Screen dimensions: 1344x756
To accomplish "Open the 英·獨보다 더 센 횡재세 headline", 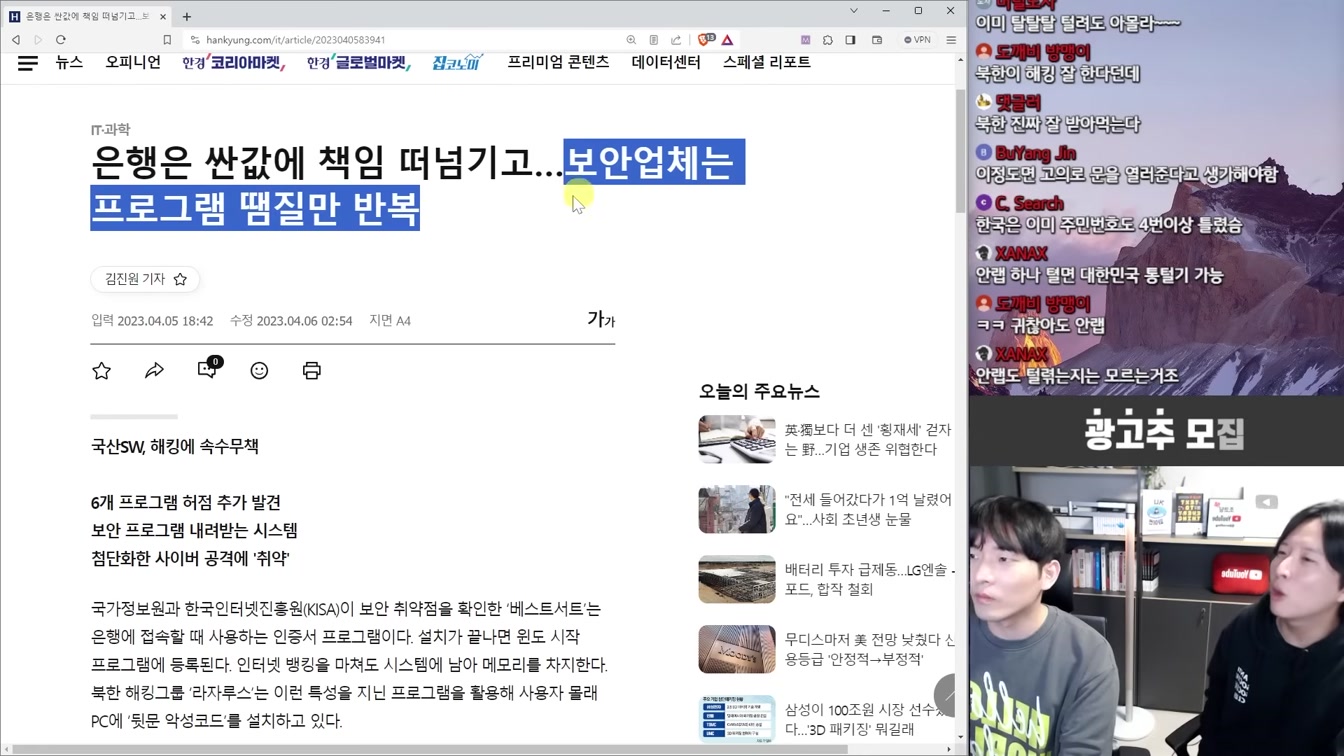I will (868, 439).
